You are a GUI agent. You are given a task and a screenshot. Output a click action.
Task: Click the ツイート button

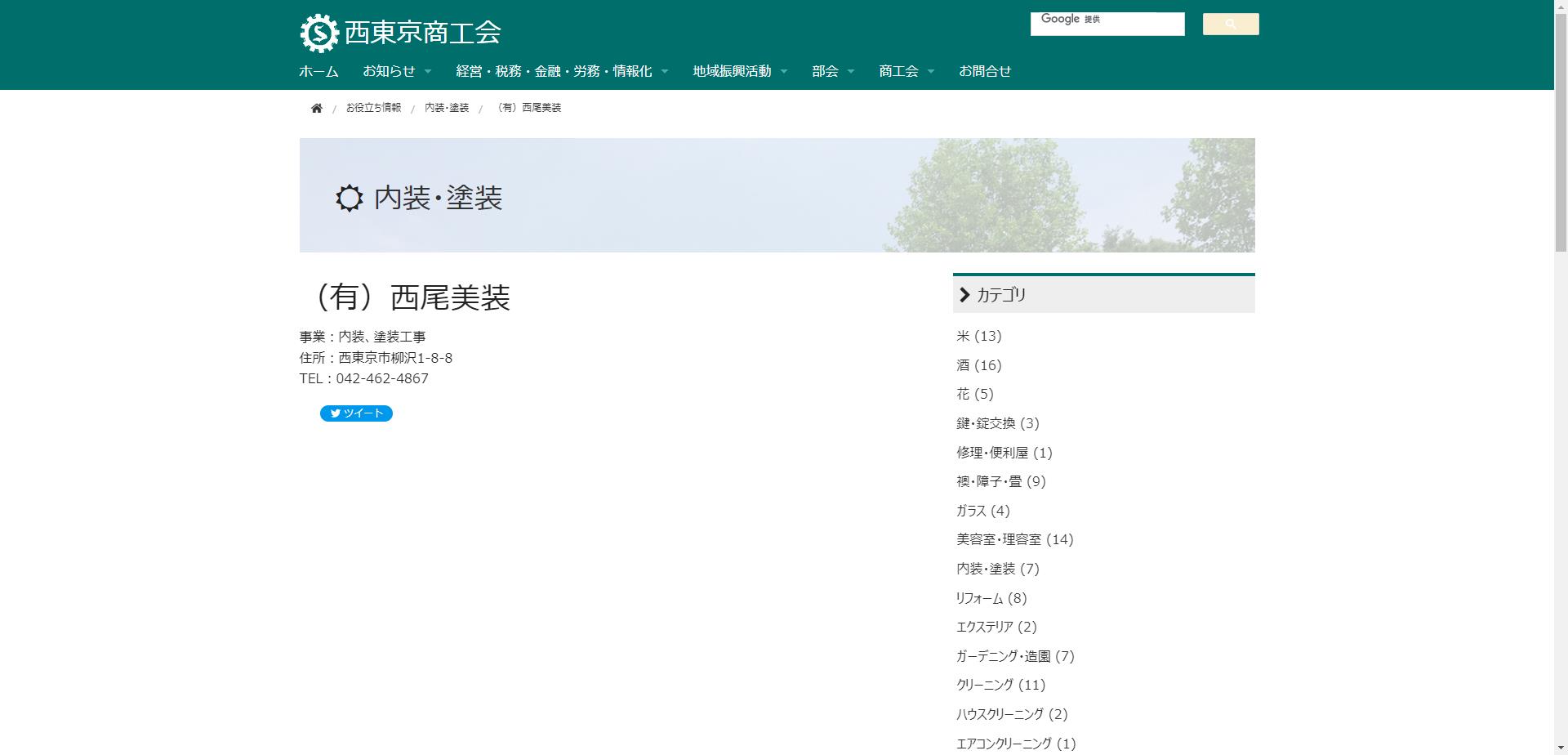[356, 413]
